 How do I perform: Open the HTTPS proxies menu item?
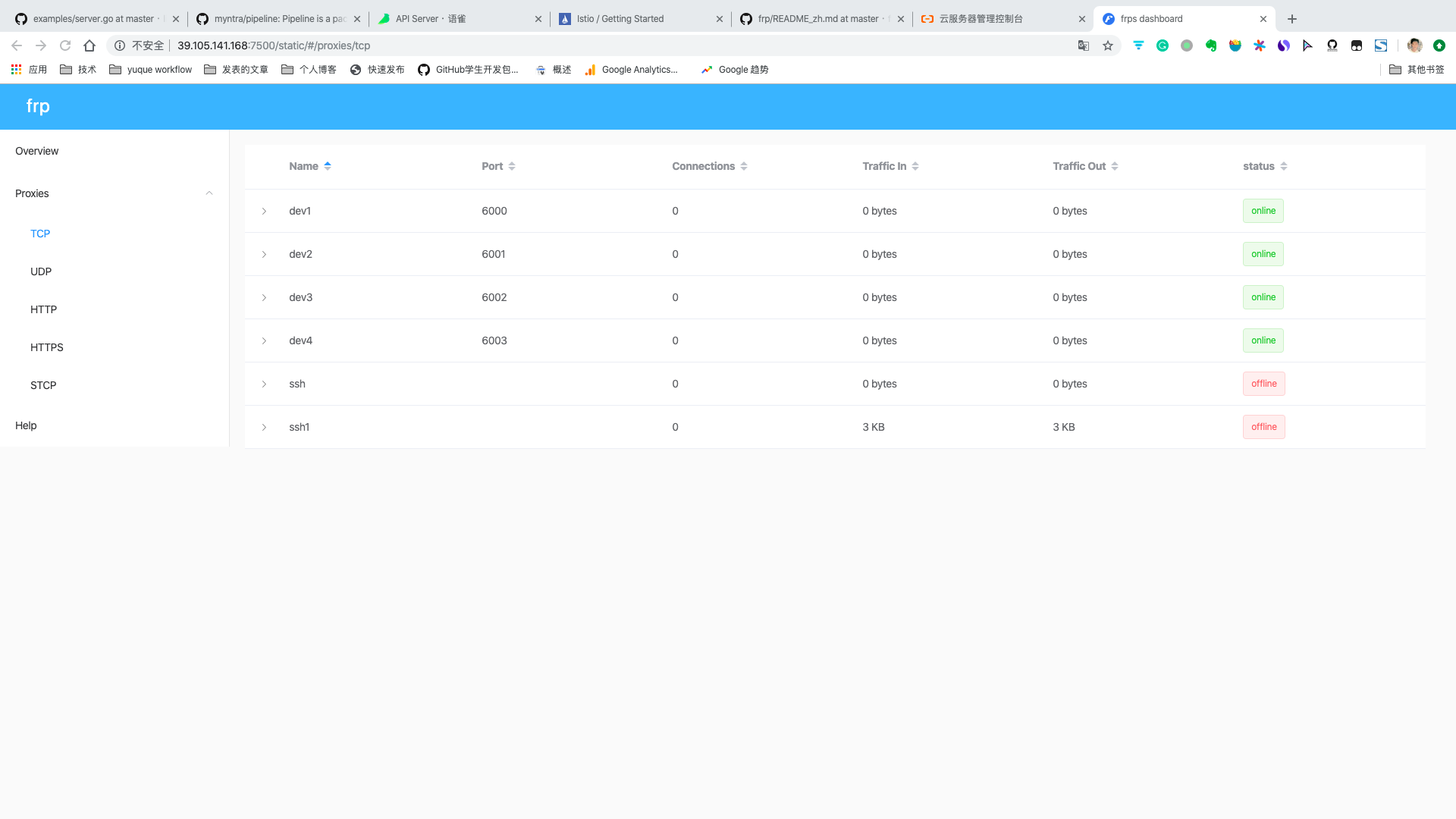coord(47,347)
